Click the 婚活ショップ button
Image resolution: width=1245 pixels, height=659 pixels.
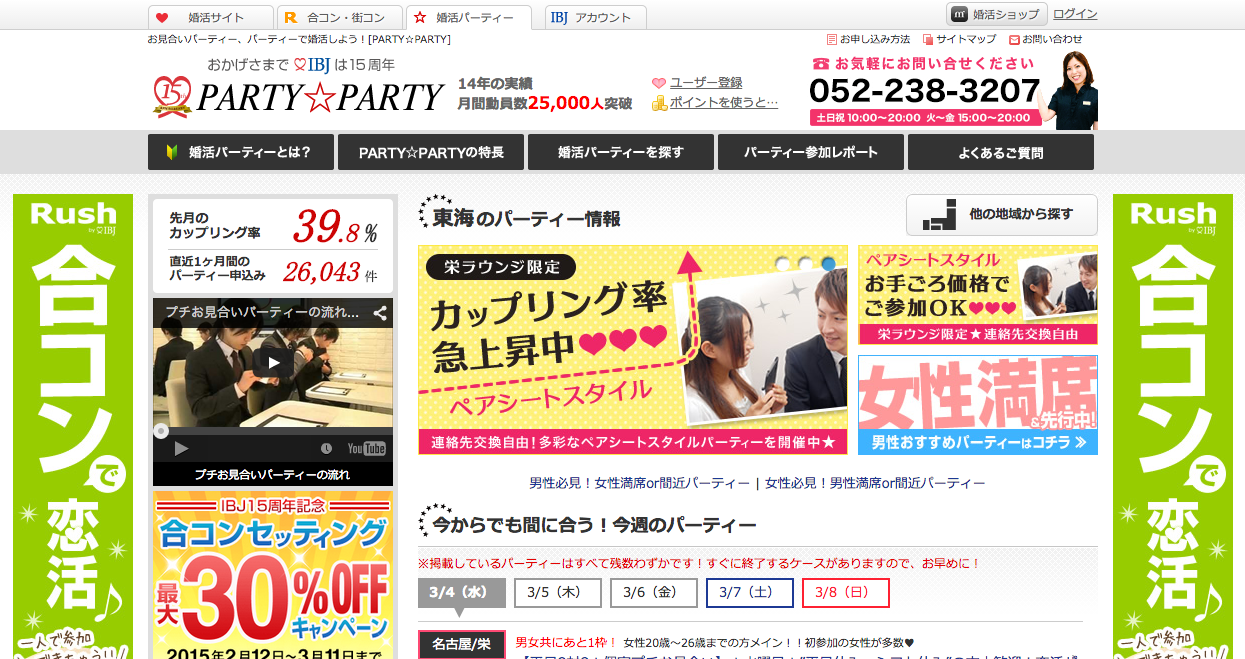tap(996, 14)
